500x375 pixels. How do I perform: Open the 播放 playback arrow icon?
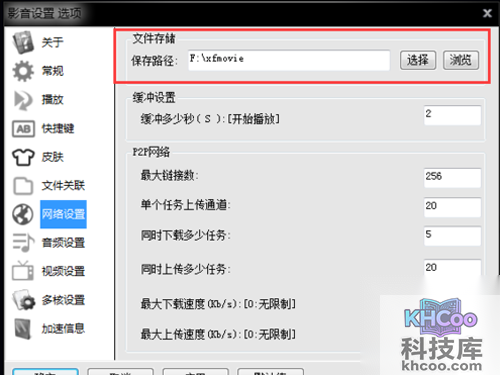pos(23,100)
